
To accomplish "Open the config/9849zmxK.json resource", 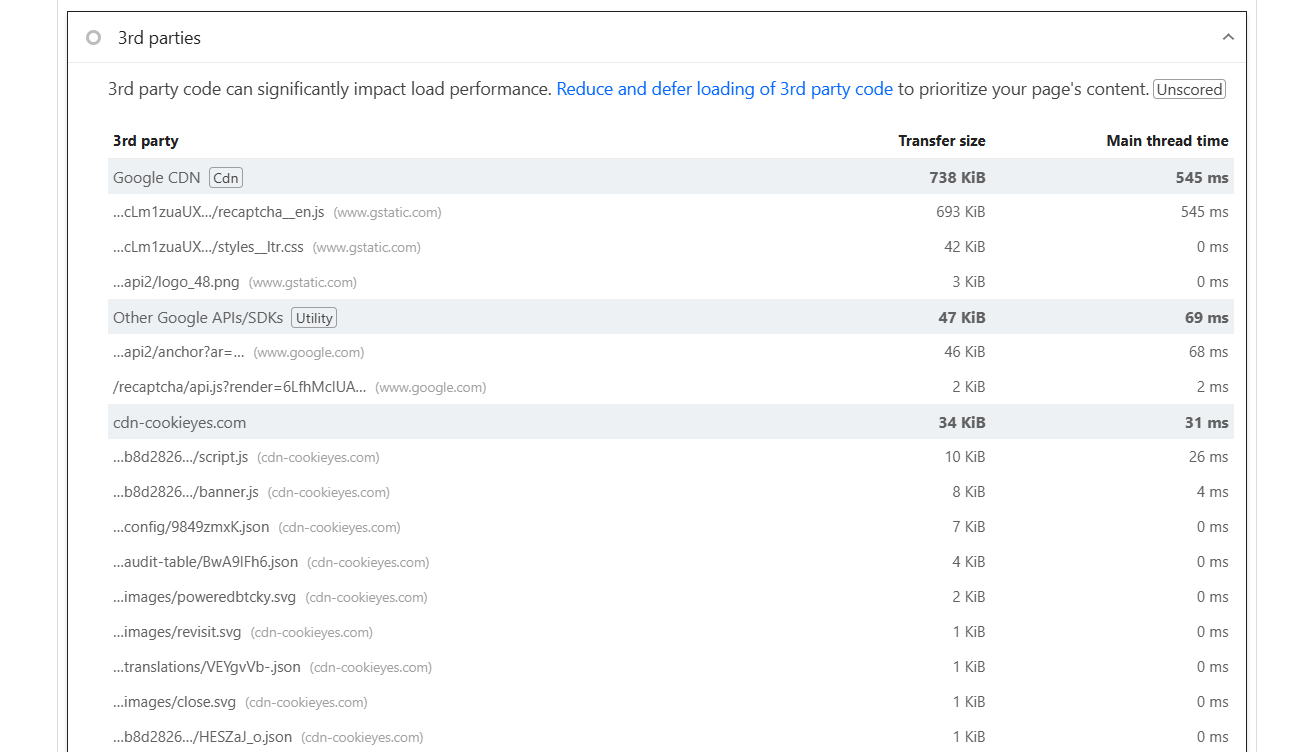I will click(x=191, y=527).
